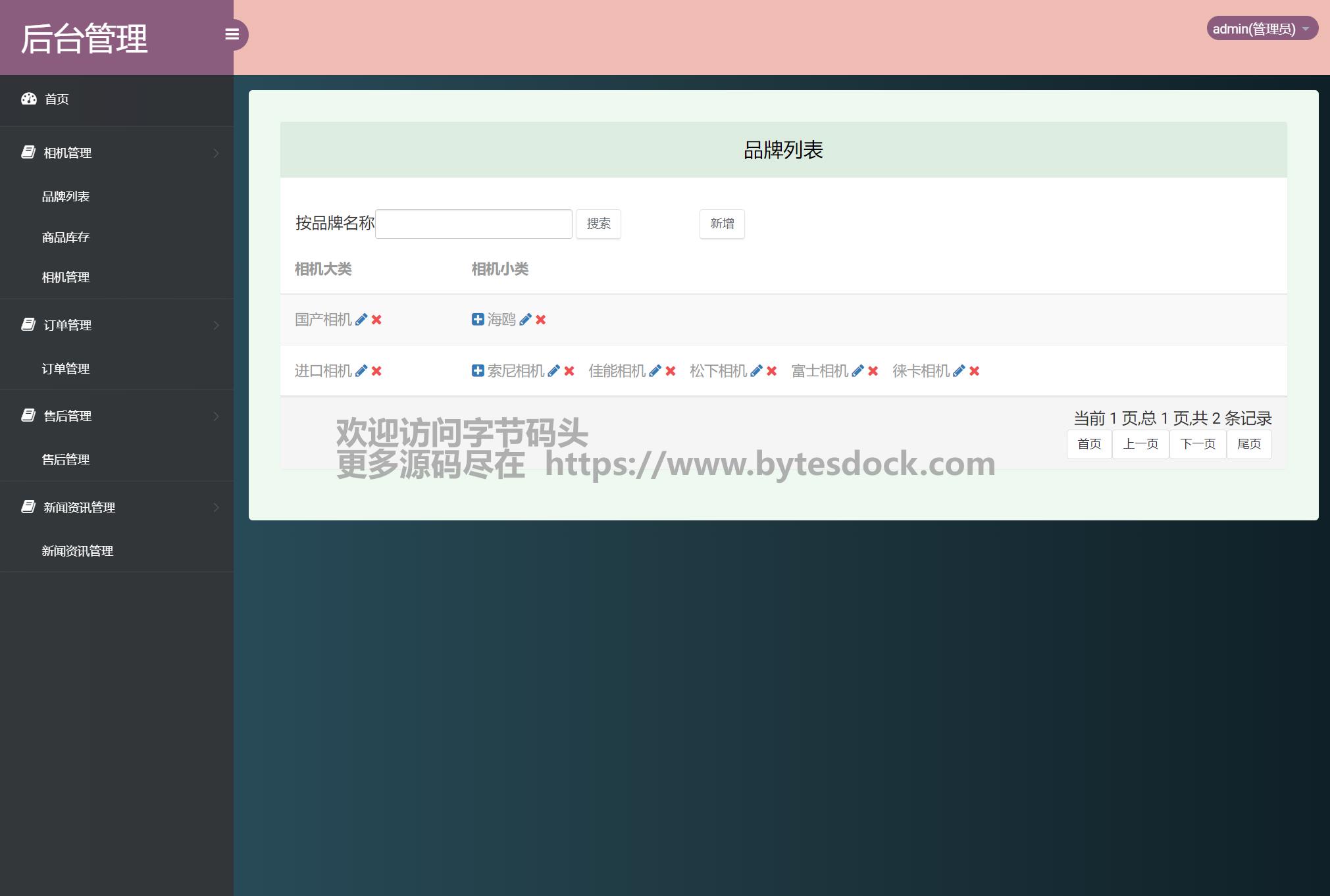Remove 海鸥 brand with red X icon

541,320
